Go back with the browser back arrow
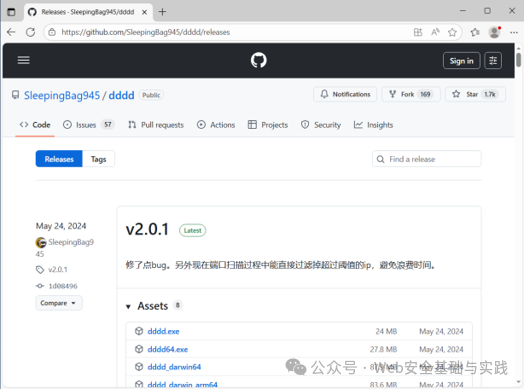Image resolution: width=525 pixels, height=389 pixels. [11, 32]
